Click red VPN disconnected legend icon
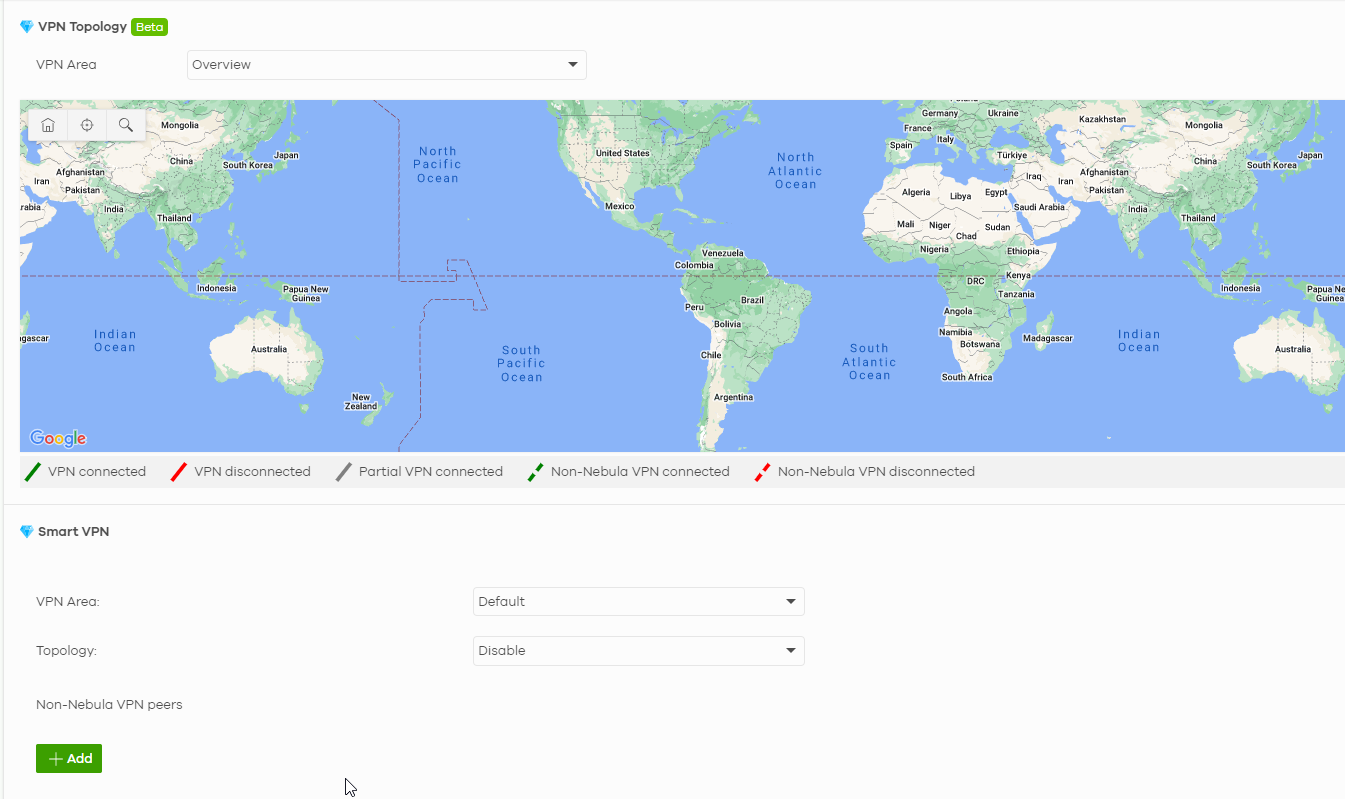The image size is (1345, 799). click(179, 472)
